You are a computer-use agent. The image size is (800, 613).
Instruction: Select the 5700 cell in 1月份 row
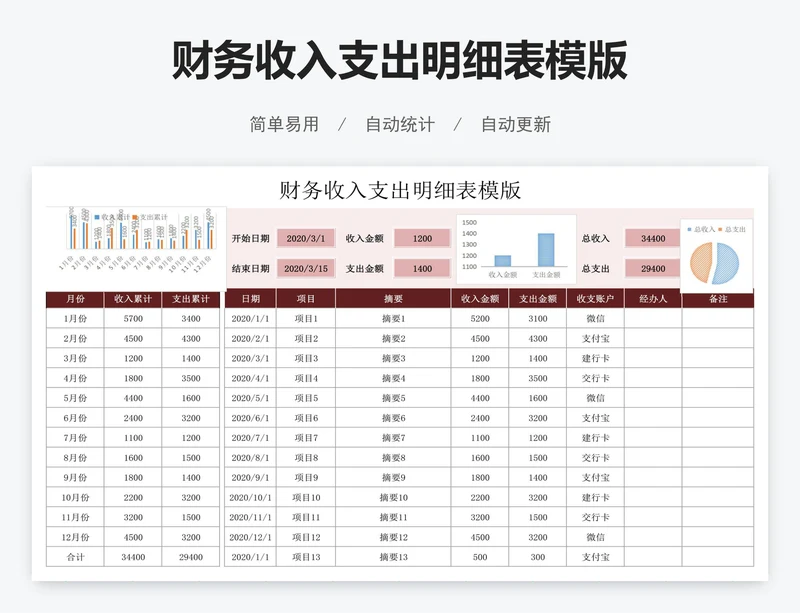pyautogui.click(x=133, y=318)
